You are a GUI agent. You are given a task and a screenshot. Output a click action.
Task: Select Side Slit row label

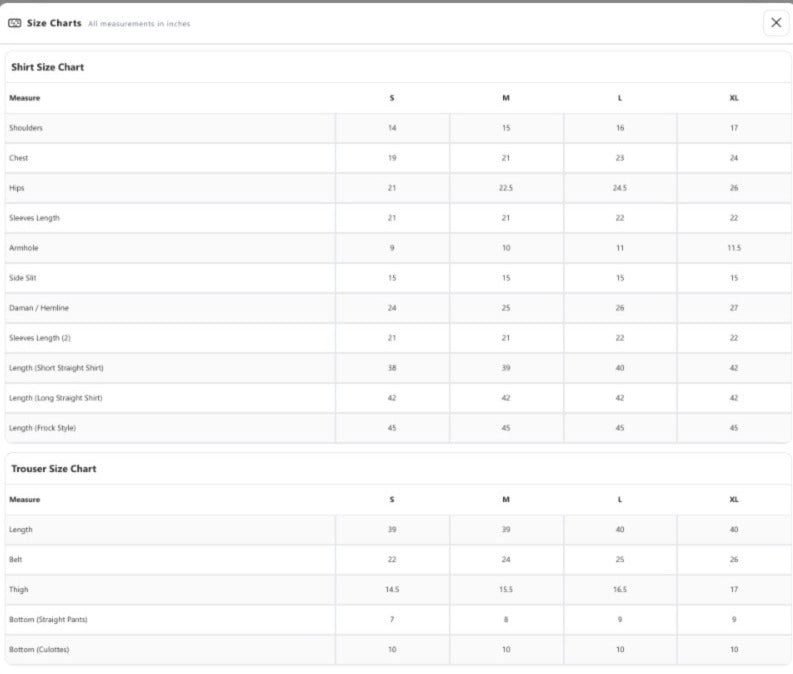[x=23, y=278]
